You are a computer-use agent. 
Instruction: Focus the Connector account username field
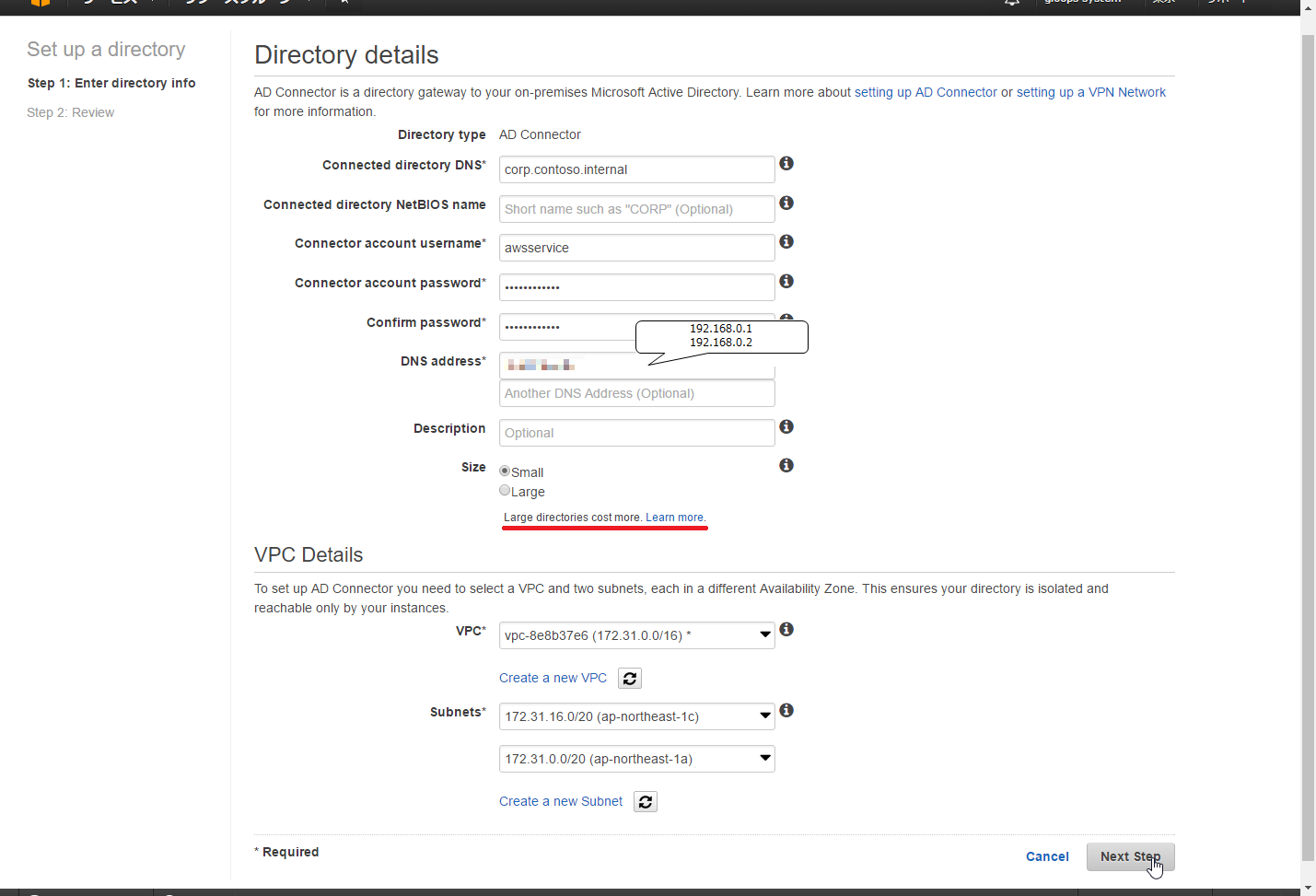pos(636,248)
